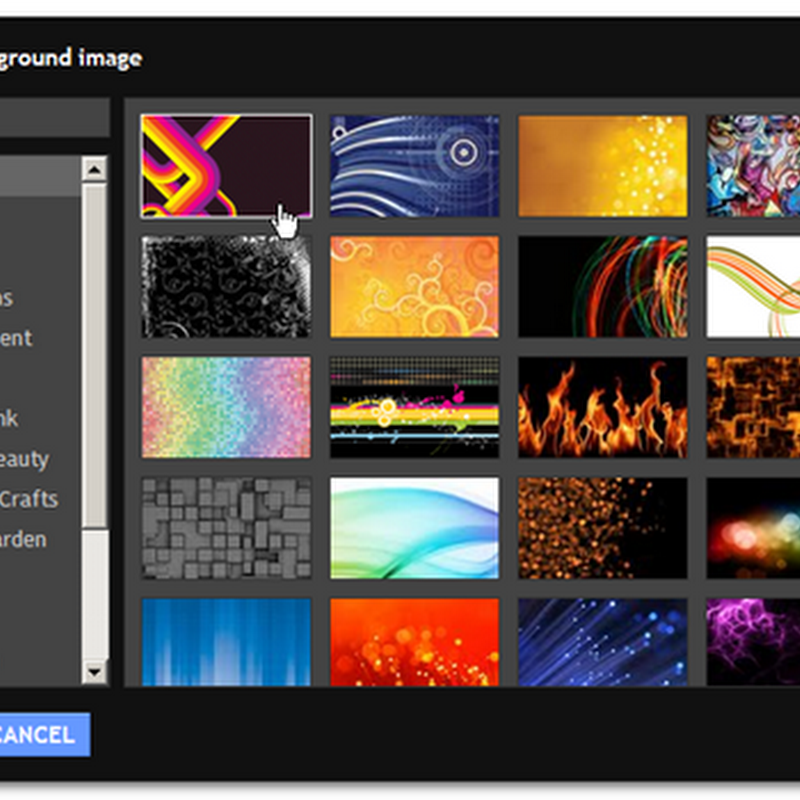The width and height of the screenshot is (800, 800).
Task: Pick the pastel rainbow mosaic thumbnail
Action: point(227,407)
